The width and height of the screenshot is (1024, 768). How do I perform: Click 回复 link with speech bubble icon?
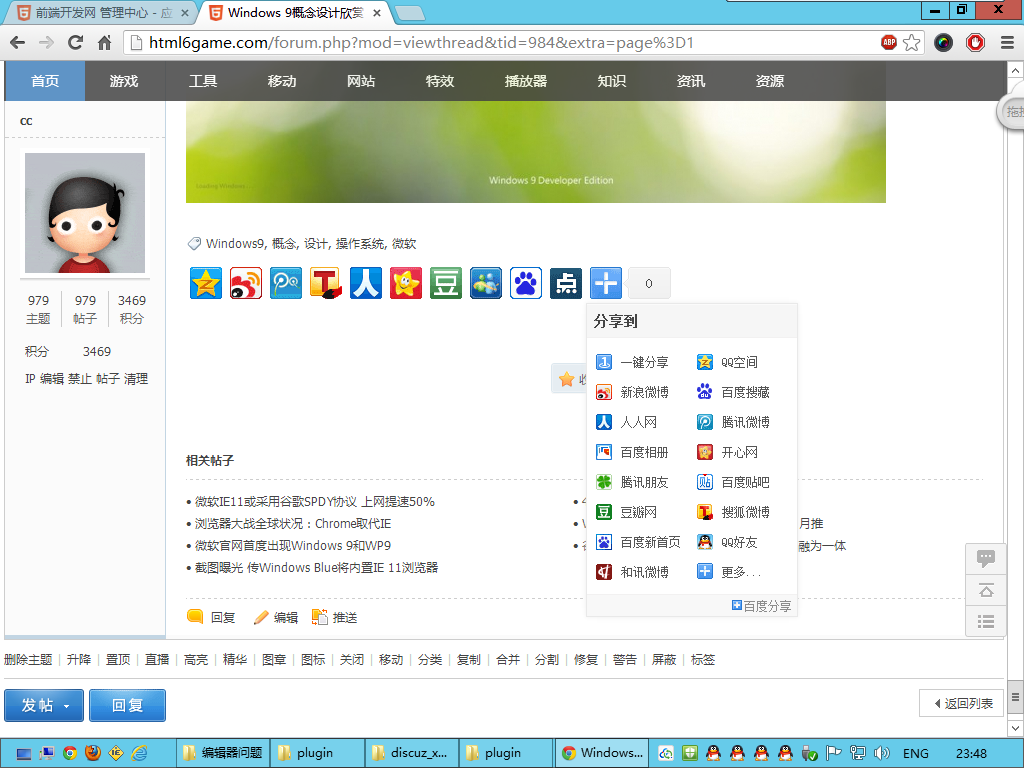tap(211, 617)
